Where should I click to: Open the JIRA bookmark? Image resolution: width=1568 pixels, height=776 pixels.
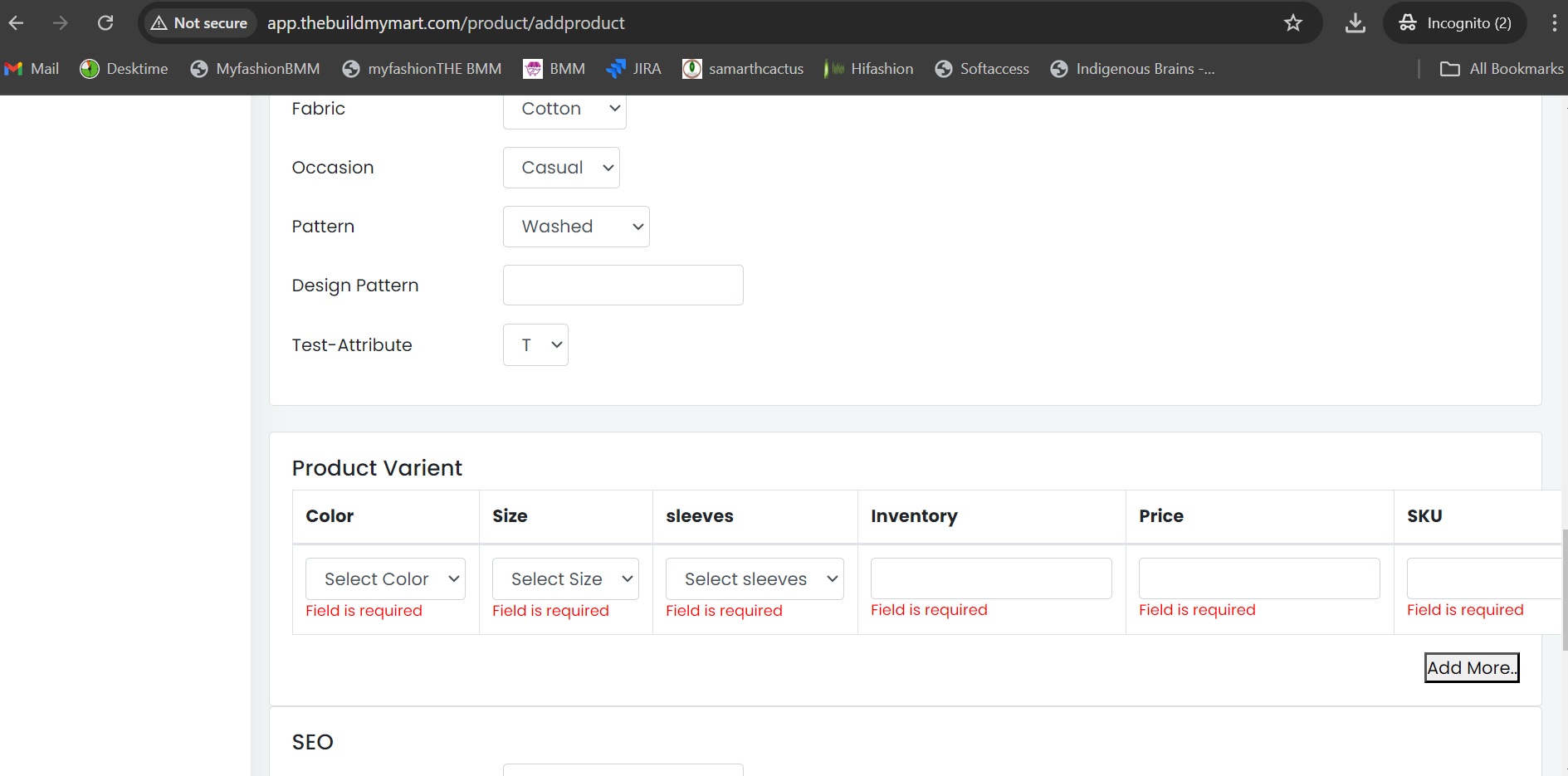[634, 69]
